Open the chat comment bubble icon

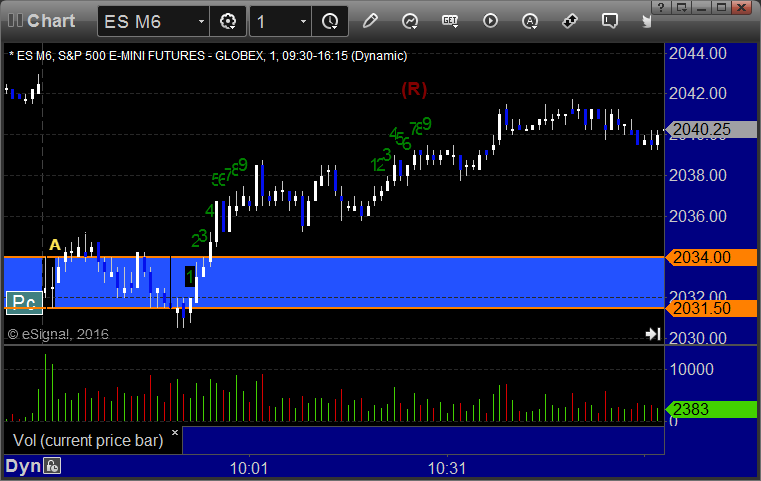pyautogui.click(x=610, y=21)
